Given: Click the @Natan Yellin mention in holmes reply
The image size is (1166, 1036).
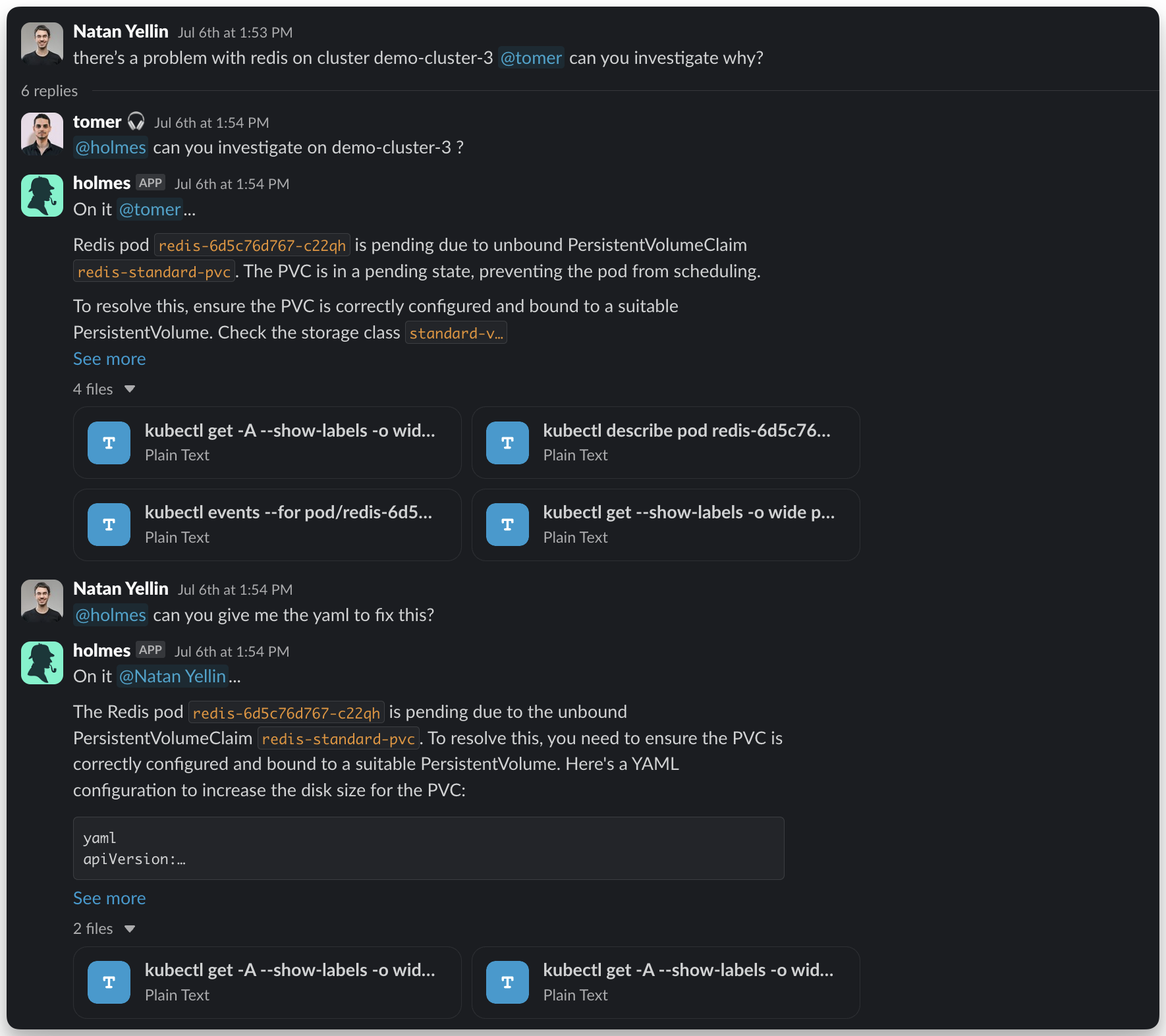Looking at the screenshot, I should pos(173,676).
